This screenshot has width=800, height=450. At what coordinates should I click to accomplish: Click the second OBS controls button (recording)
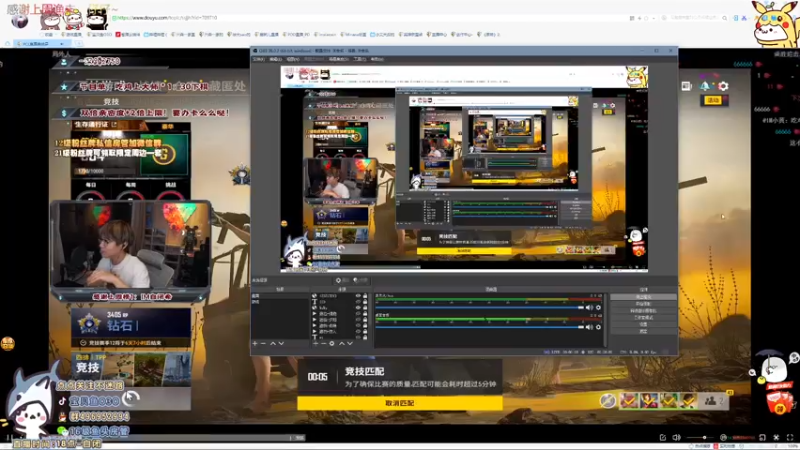[643, 304]
